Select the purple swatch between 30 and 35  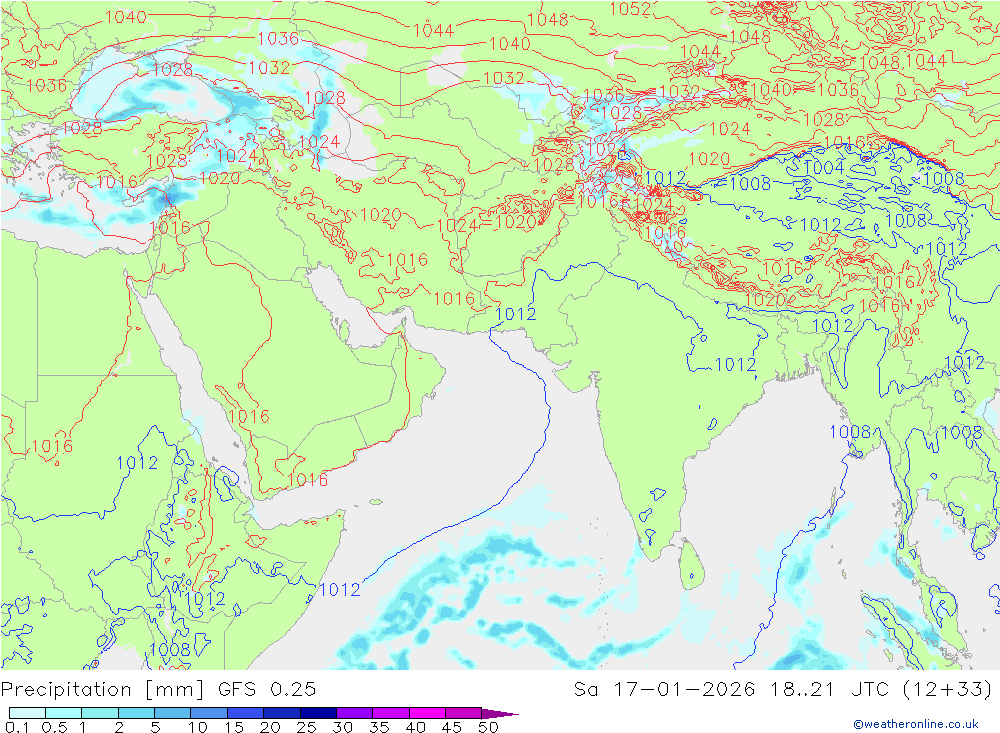click(x=355, y=713)
